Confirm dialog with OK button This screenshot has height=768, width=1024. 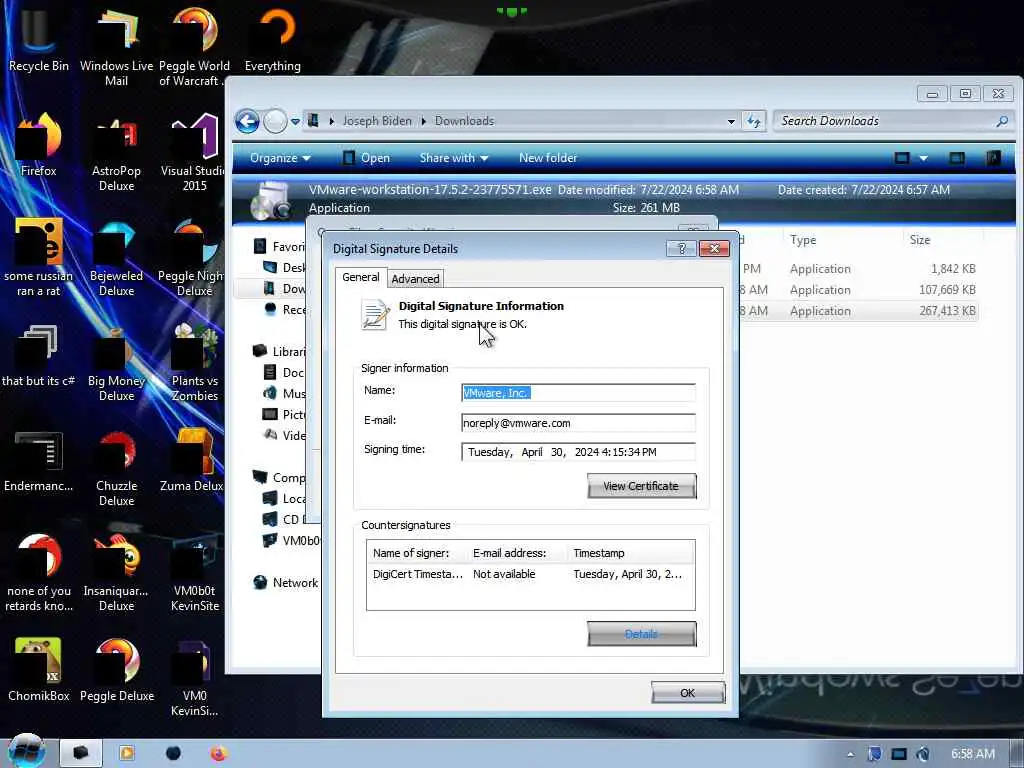688,693
